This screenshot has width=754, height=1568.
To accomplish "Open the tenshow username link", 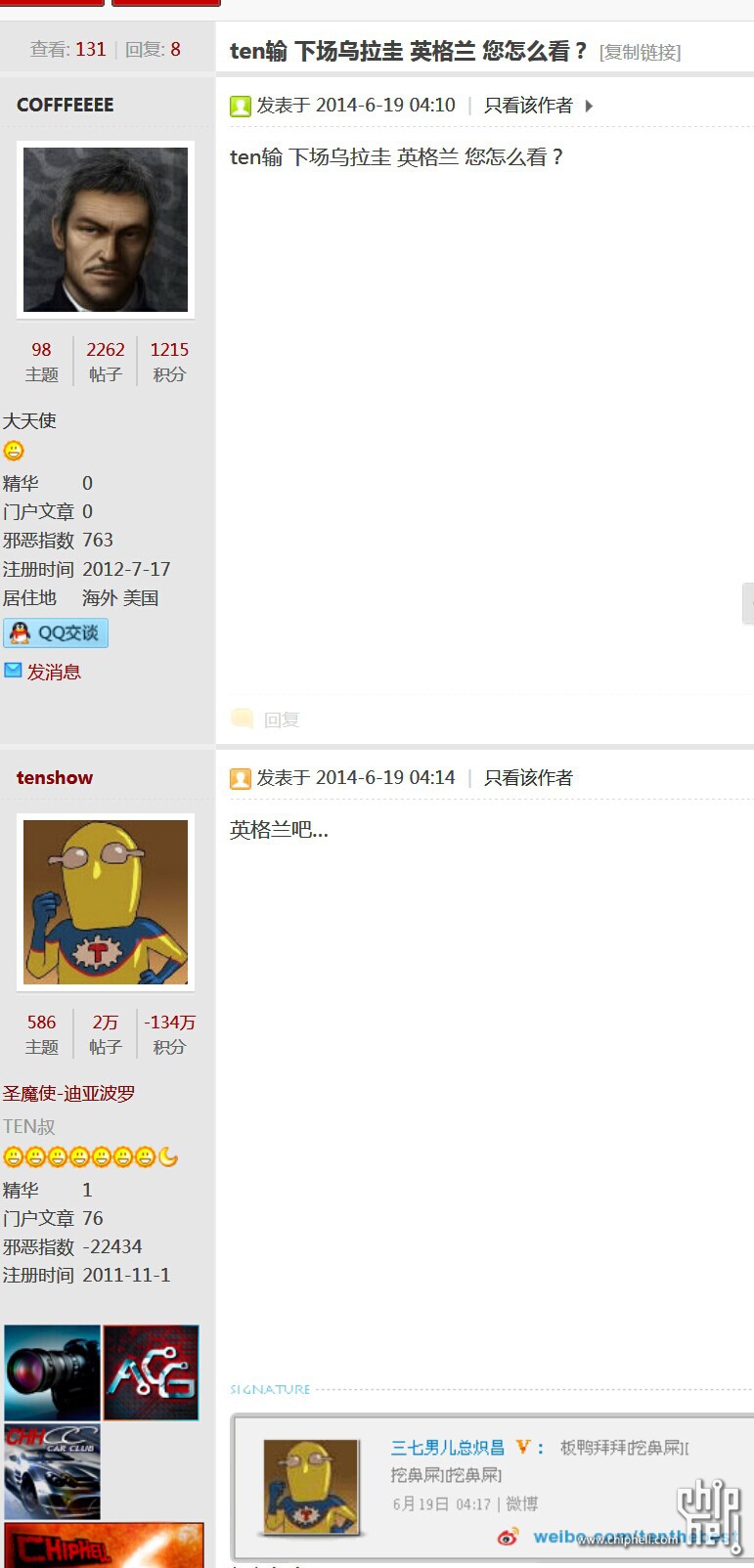I will pos(55,778).
